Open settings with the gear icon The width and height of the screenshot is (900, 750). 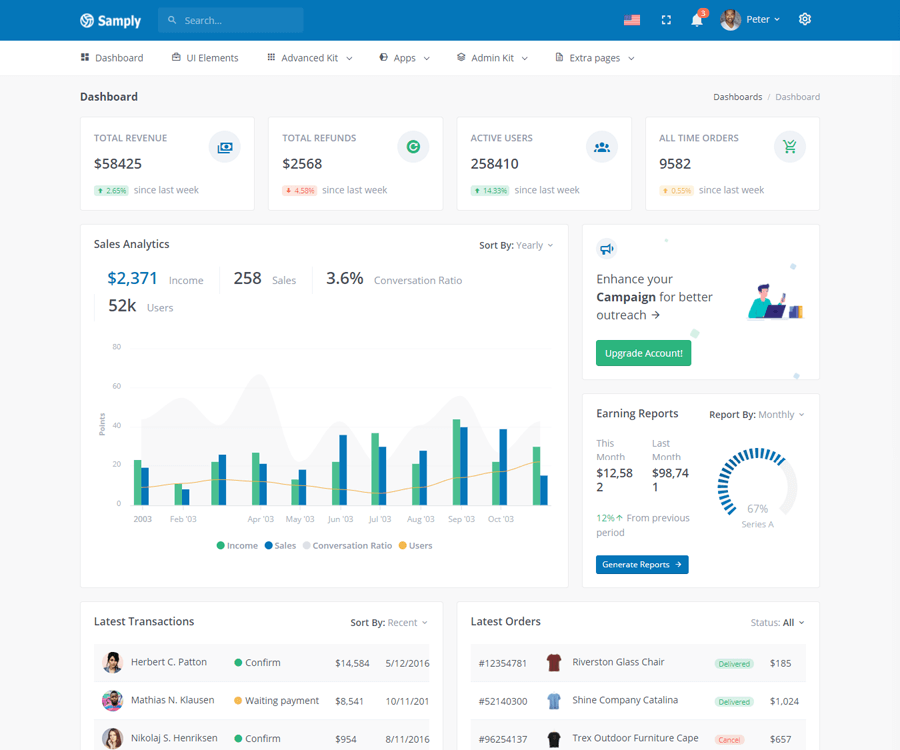(x=805, y=19)
